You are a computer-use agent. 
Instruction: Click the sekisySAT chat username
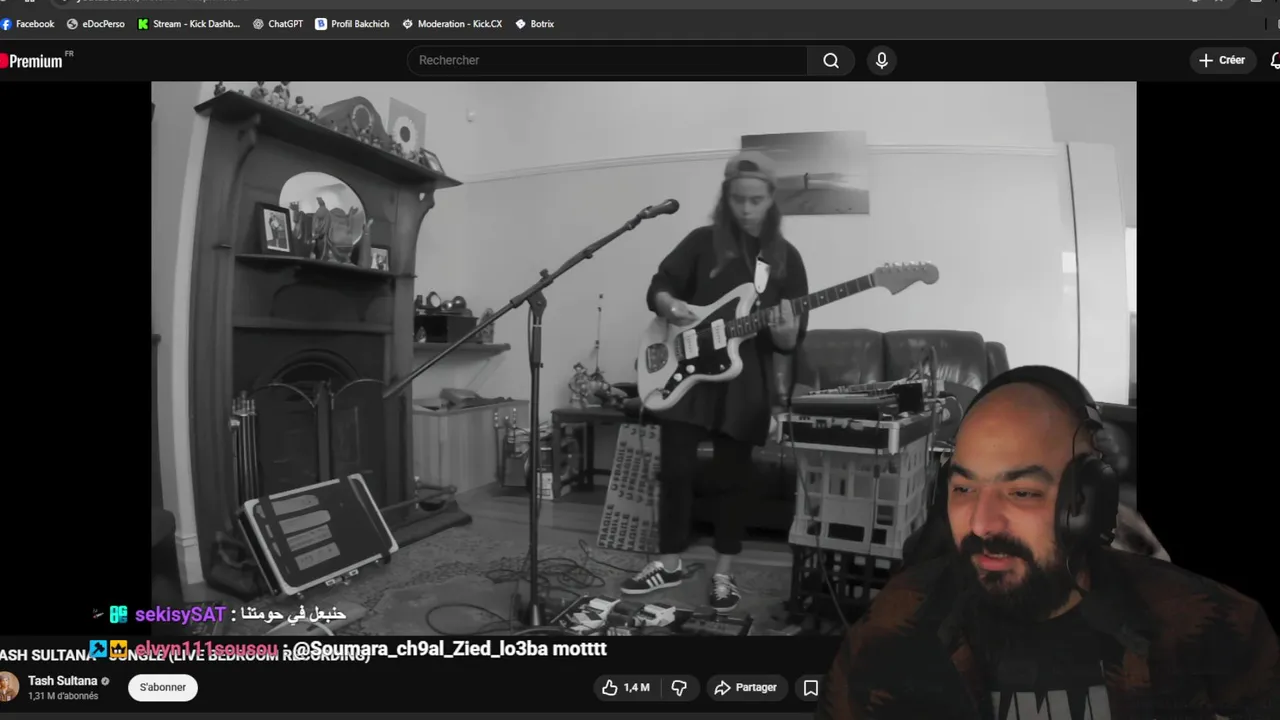pyautogui.click(x=180, y=614)
